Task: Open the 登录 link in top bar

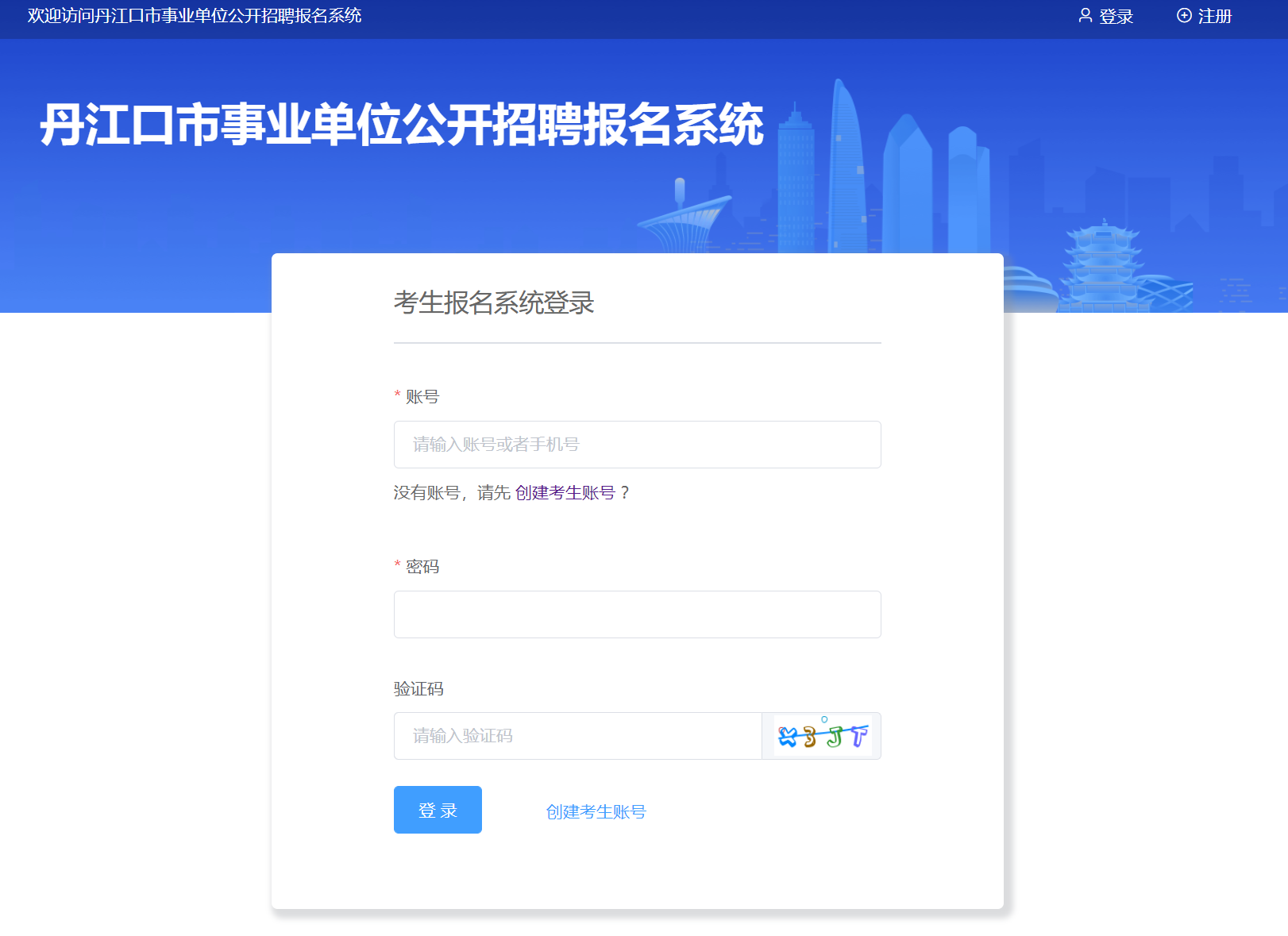Action: [1116, 16]
